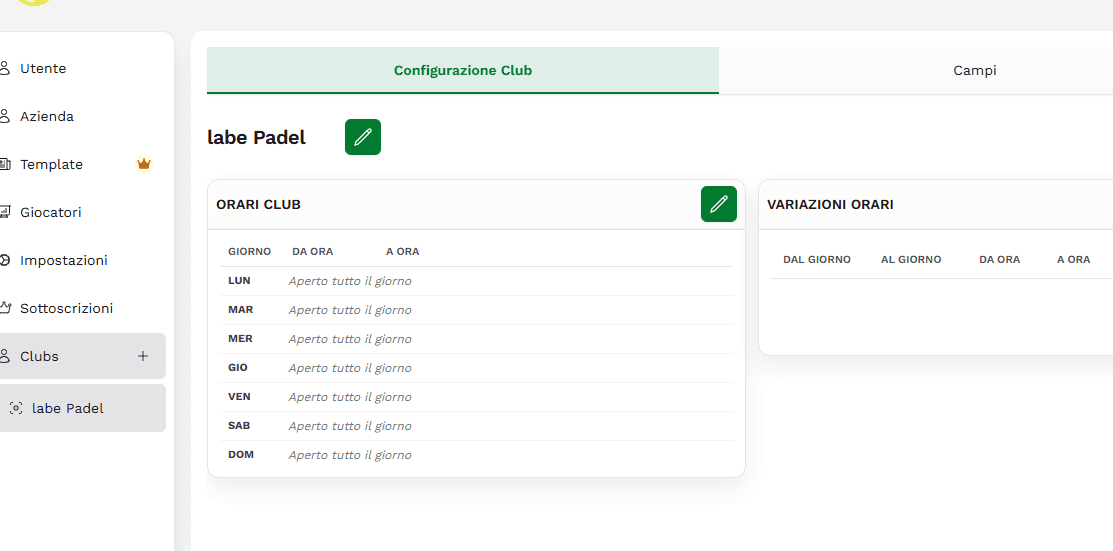Edit club hours with Orari Club pencil icon

point(718,204)
